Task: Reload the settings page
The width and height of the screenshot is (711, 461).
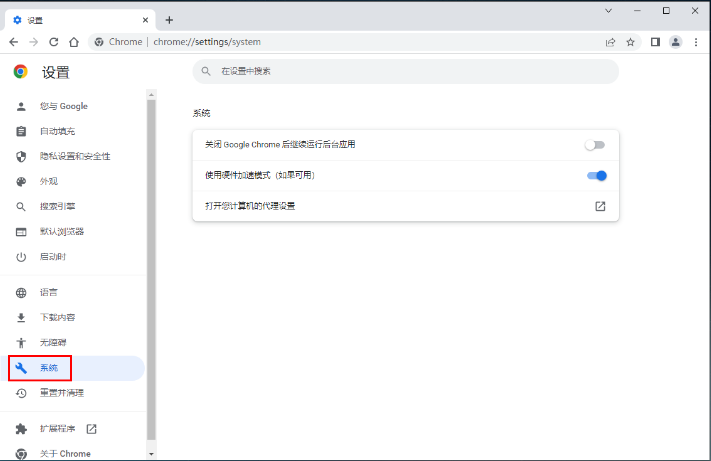Action: [54, 42]
